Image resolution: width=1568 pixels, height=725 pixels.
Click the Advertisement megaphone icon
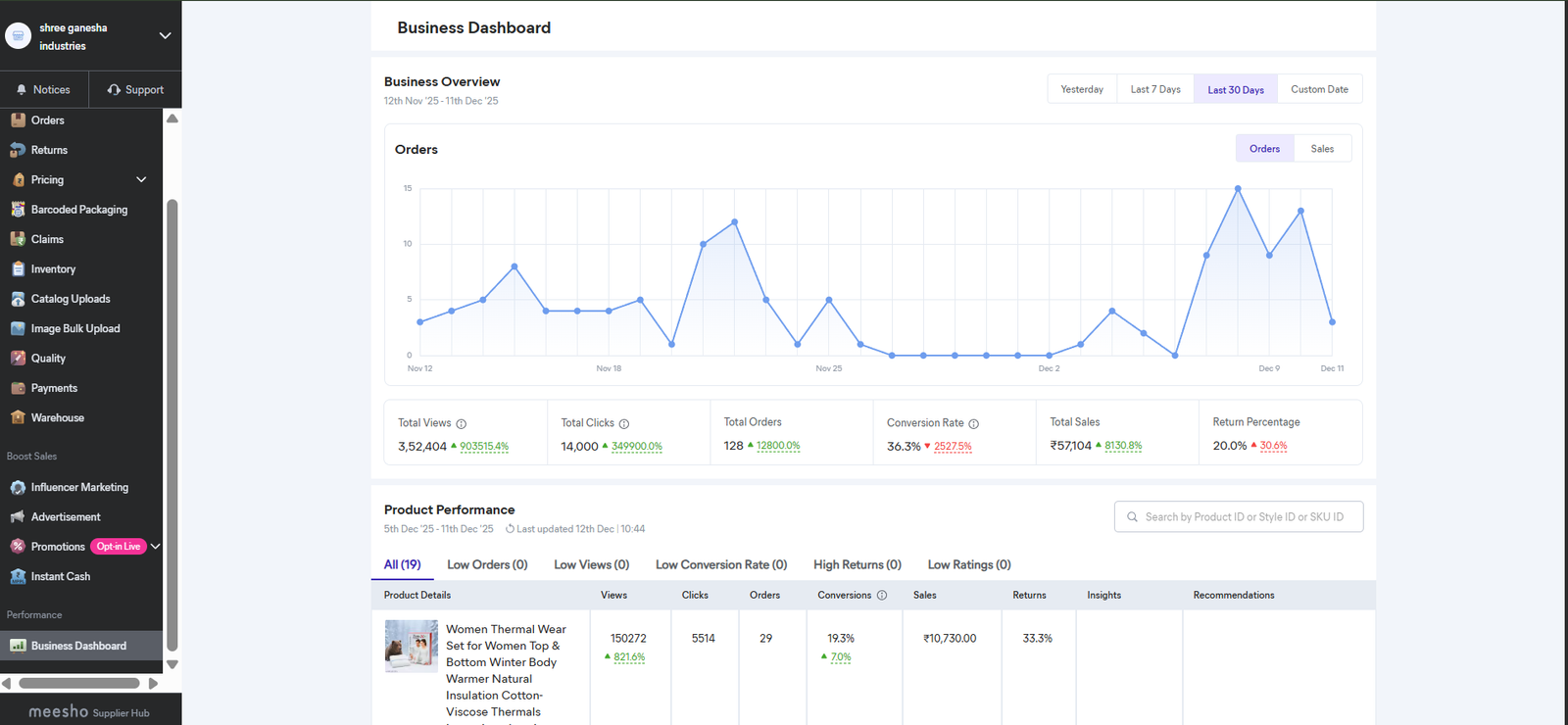pyautogui.click(x=18, y=516)
